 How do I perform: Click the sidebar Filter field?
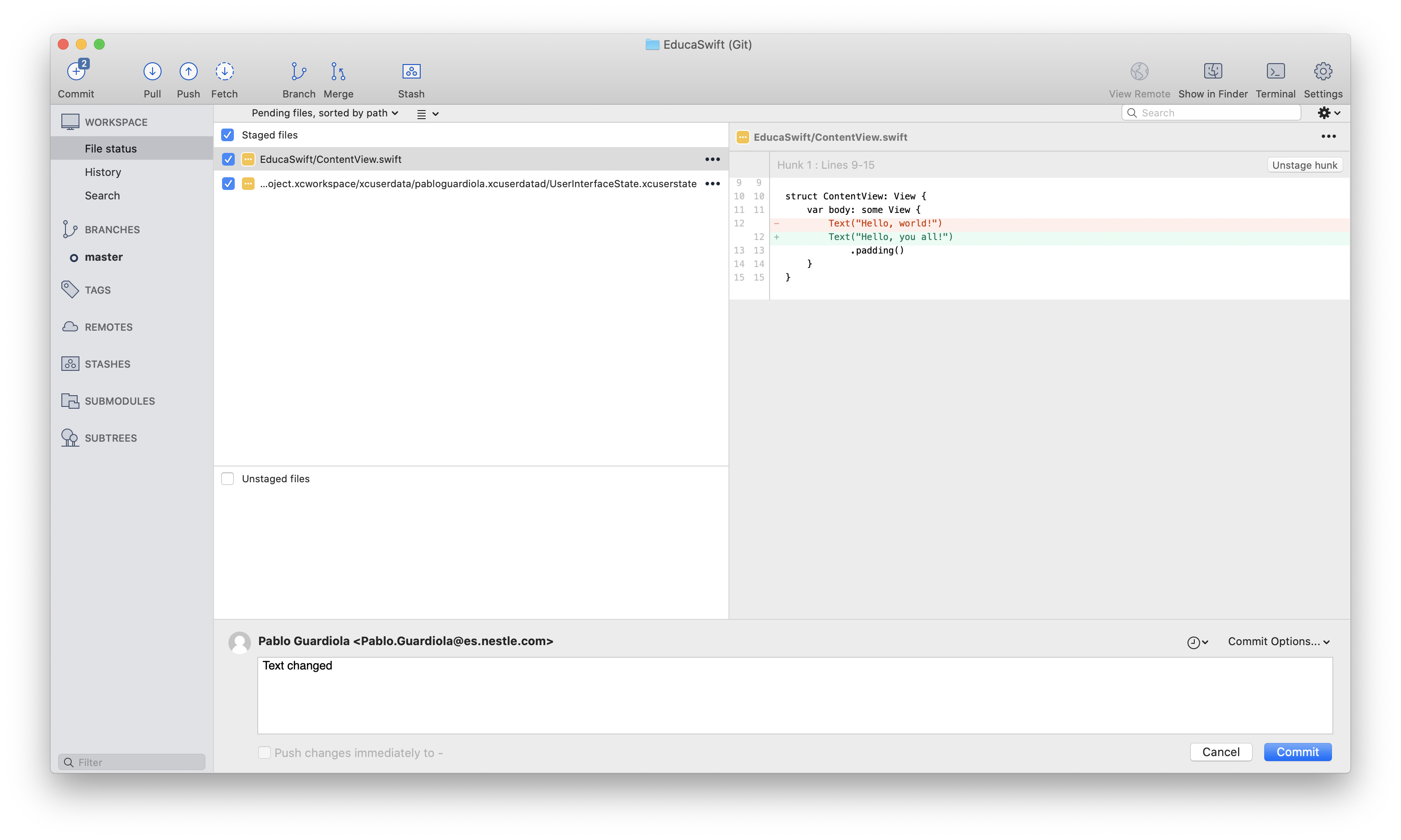131,762
